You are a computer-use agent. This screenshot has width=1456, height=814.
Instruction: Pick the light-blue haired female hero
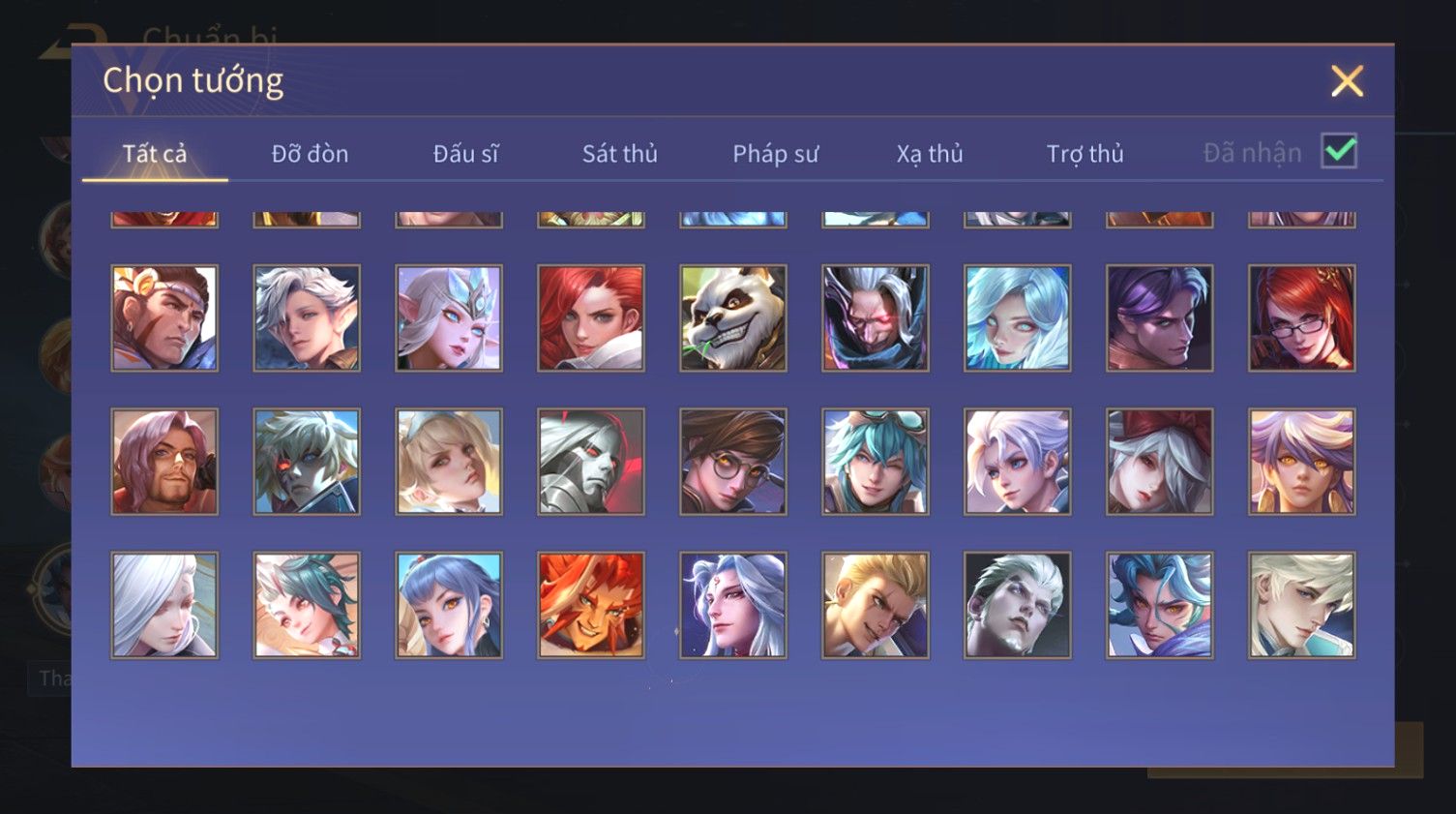coord(1017,318)
